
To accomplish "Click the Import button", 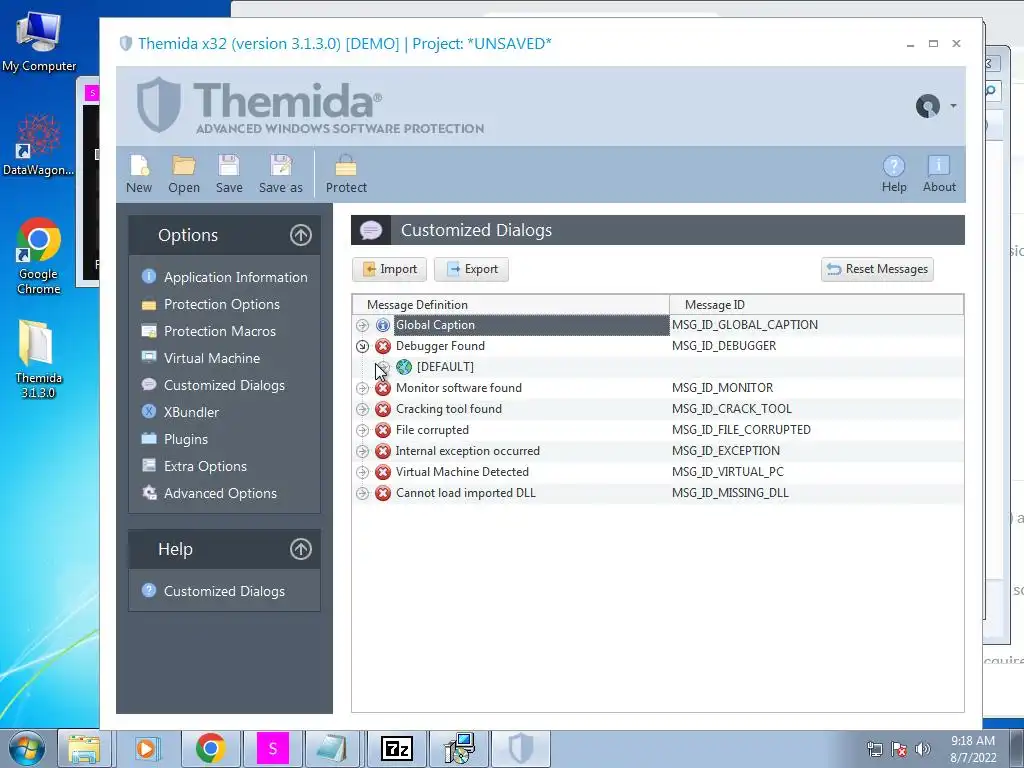I will [389, 269].
